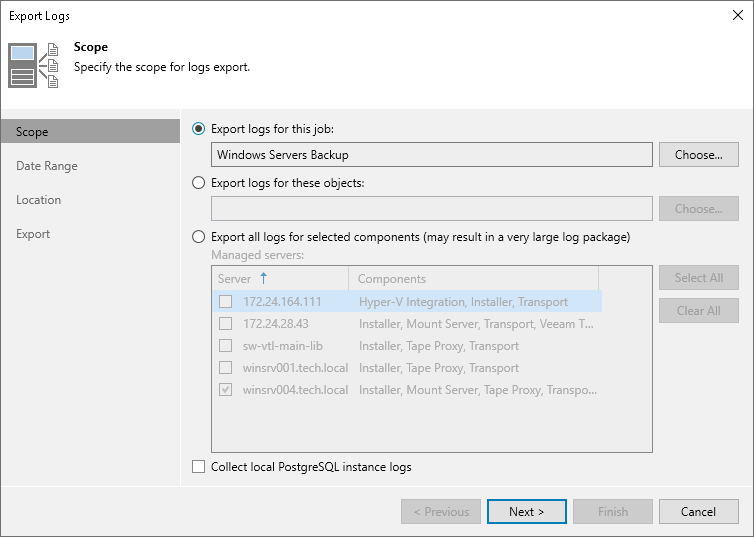Select row text '172.24.28.43'
The height and width of the screenshot is (537, 754).
pos(276,324)
